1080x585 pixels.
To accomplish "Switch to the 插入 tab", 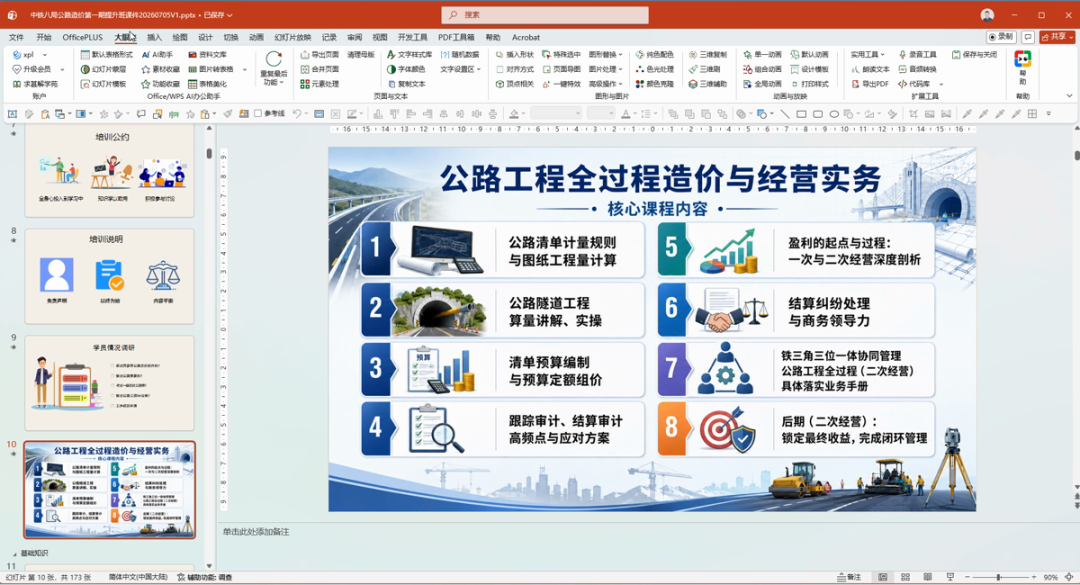I will point(154,37).
